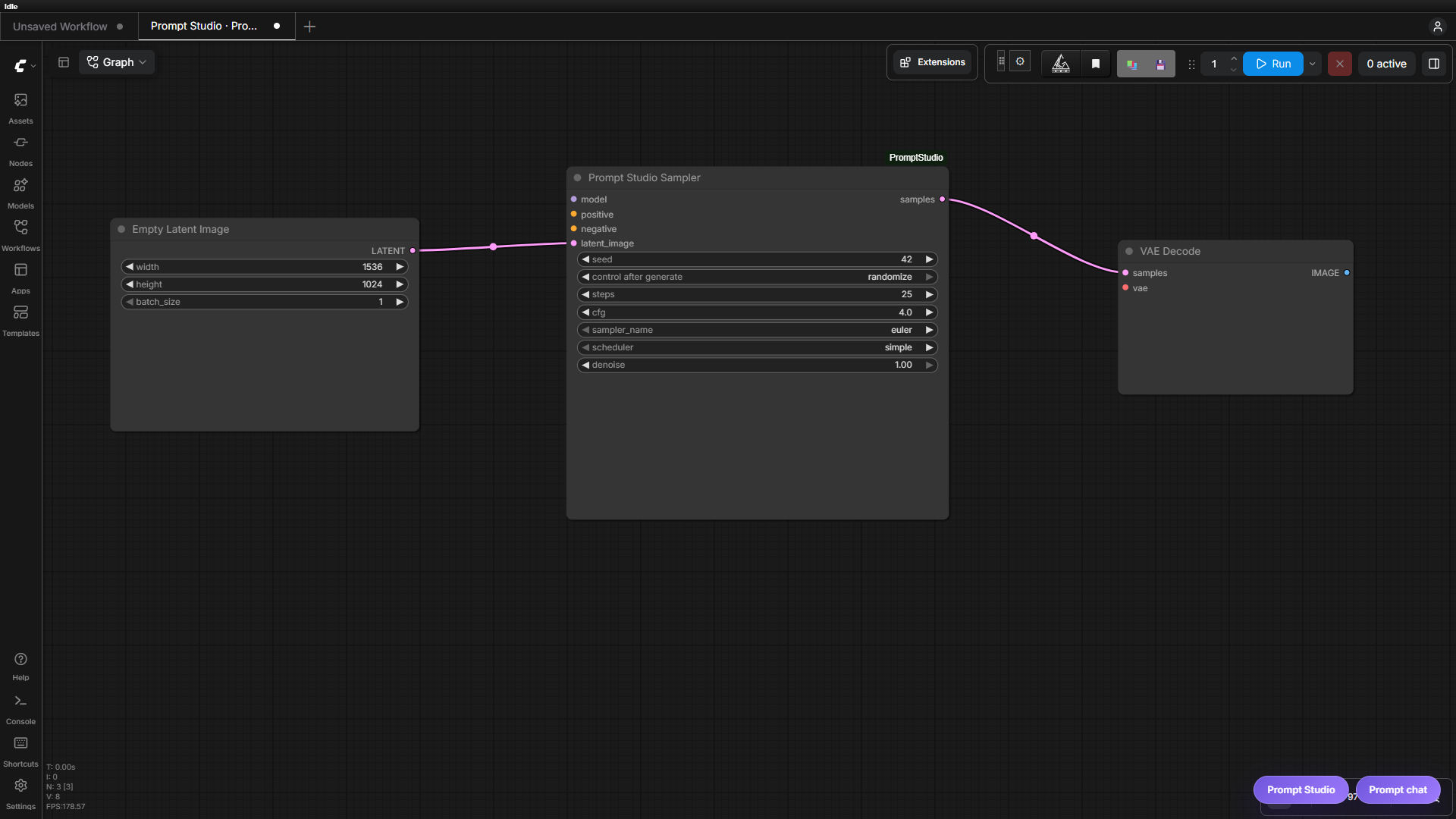
Task: Open the logo menu dropdown top-left
Action: (x=25, y=66)
